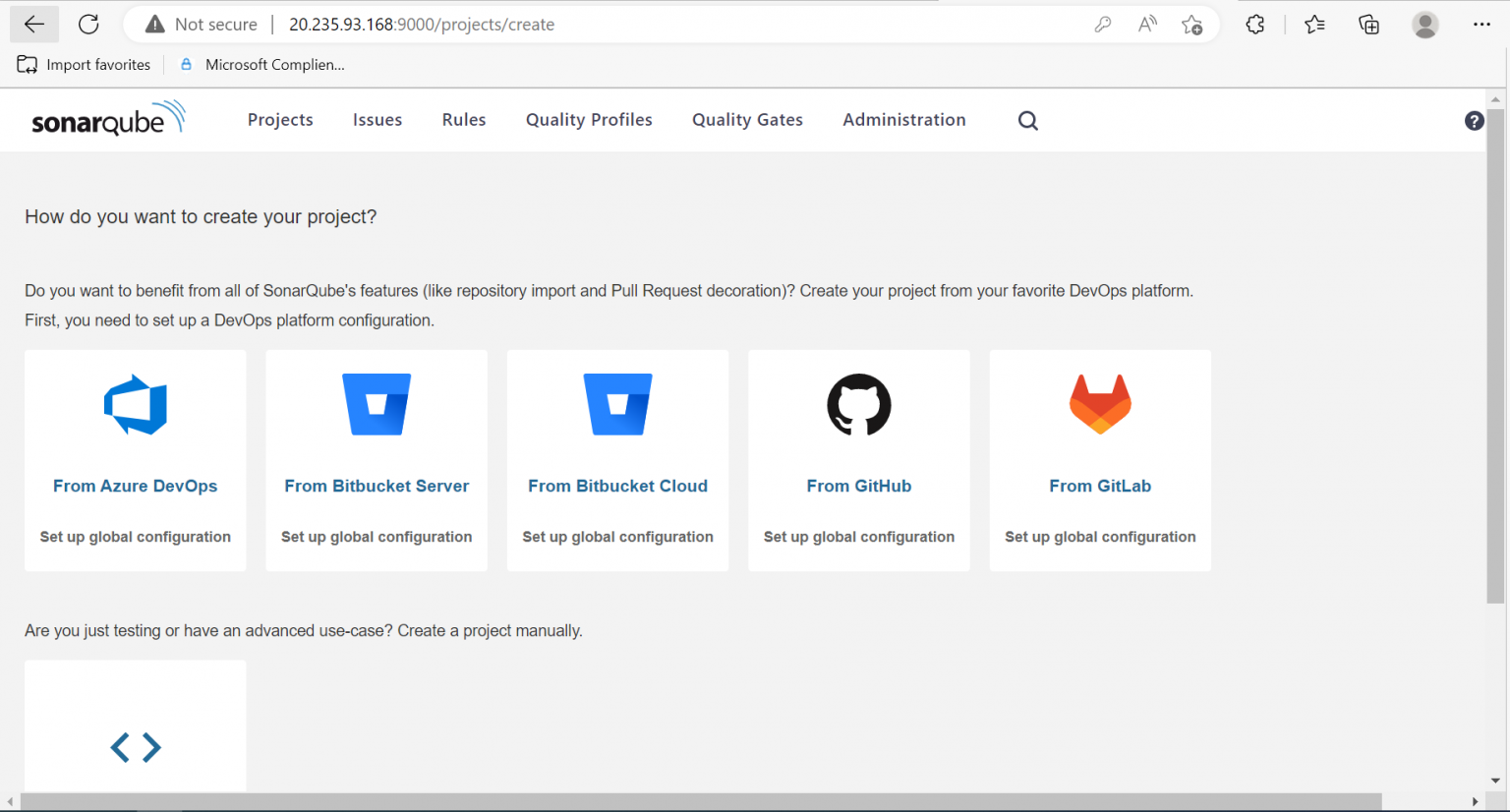Open the Quality Profiles page
This screenshot has width=1510, height=812.
pyautogui.click(x=588, y=119)
